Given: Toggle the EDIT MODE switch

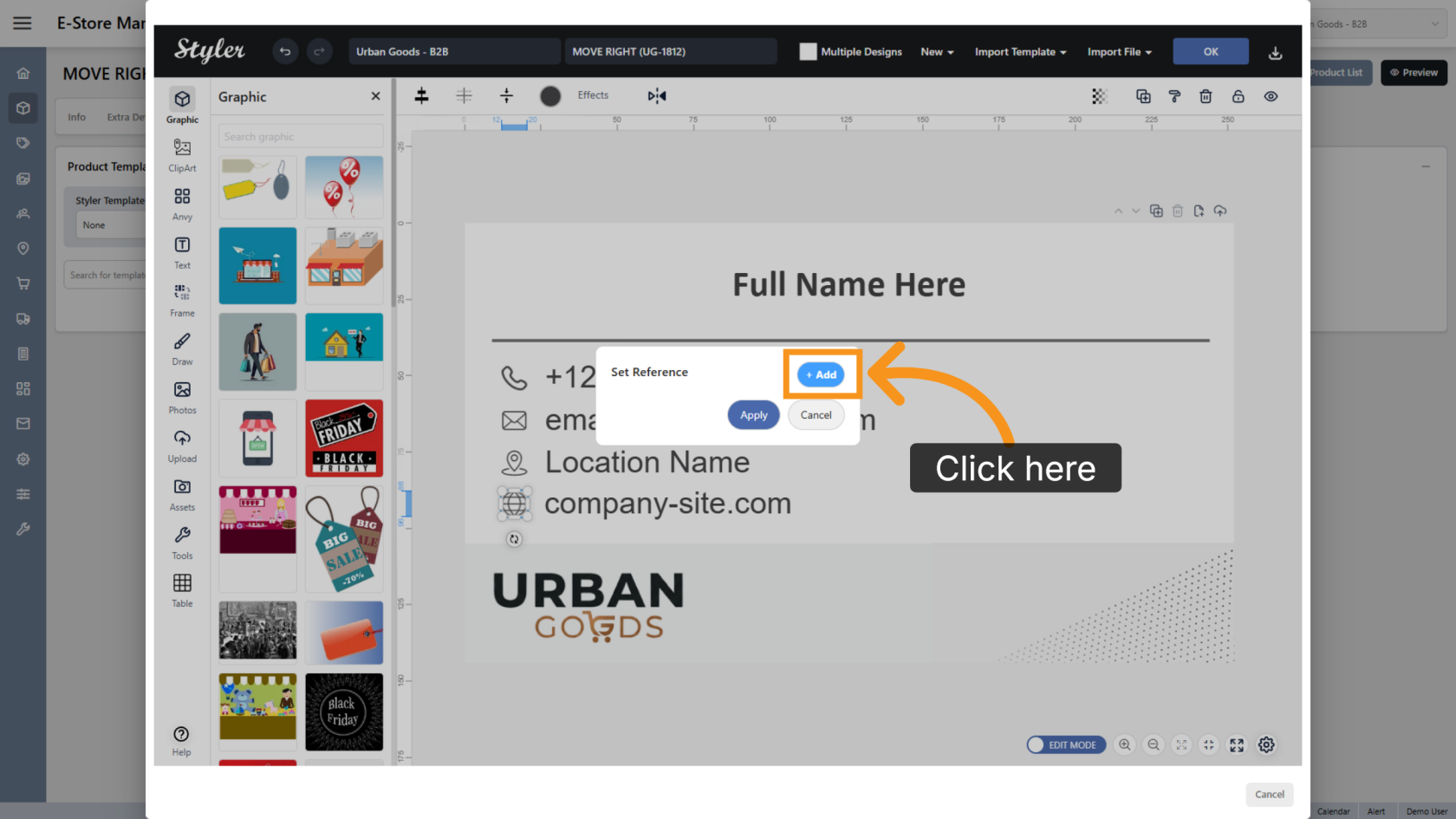Looking at the screenshot, I should tap(1066, 744).
